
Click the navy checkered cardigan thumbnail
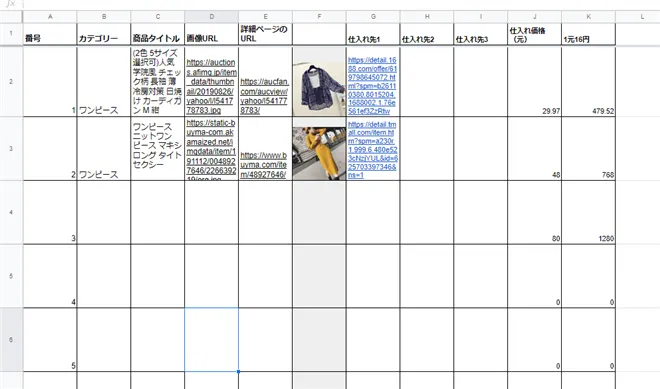[319, 89]
